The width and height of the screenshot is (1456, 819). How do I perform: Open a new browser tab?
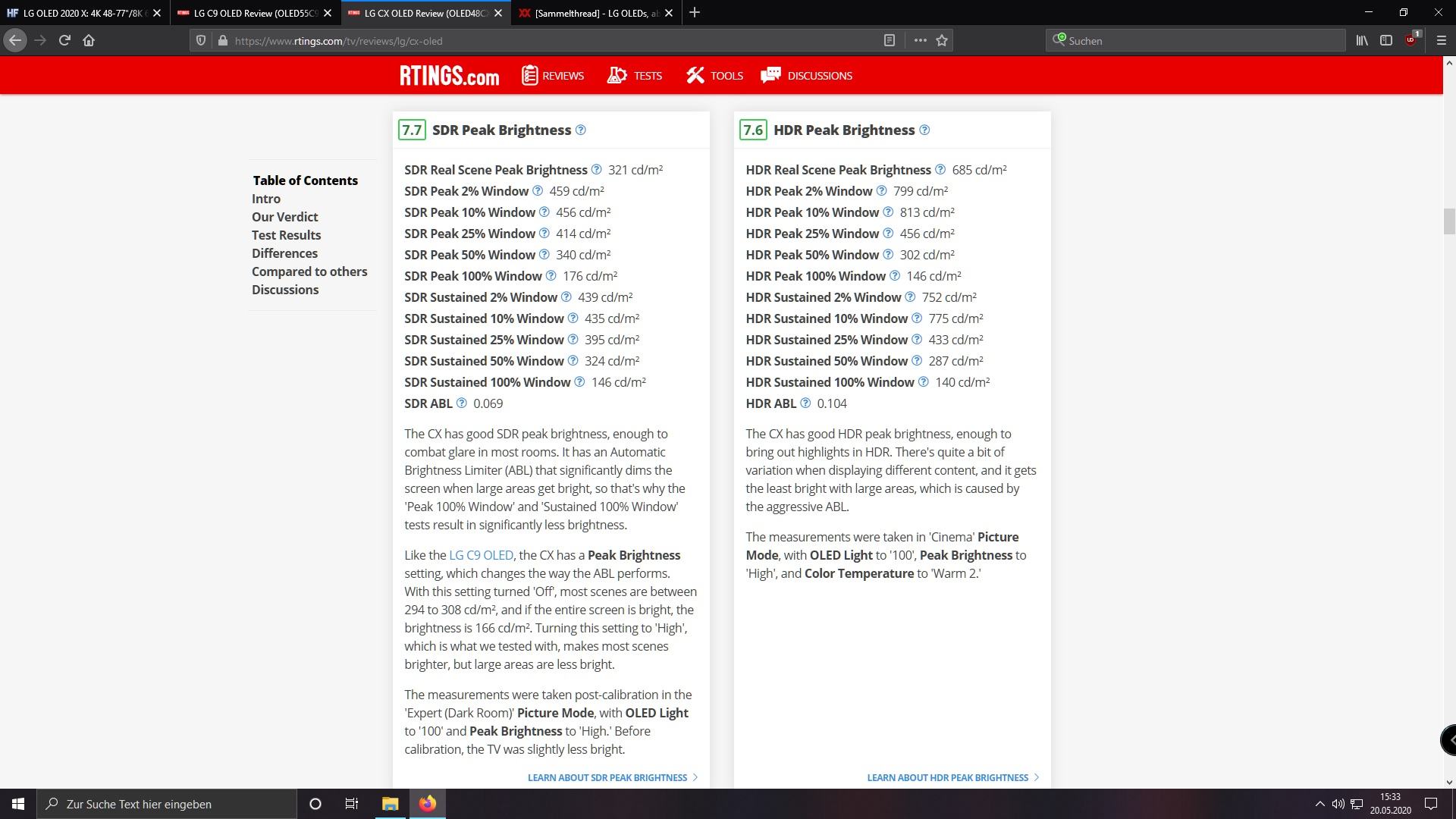(695, 13)
